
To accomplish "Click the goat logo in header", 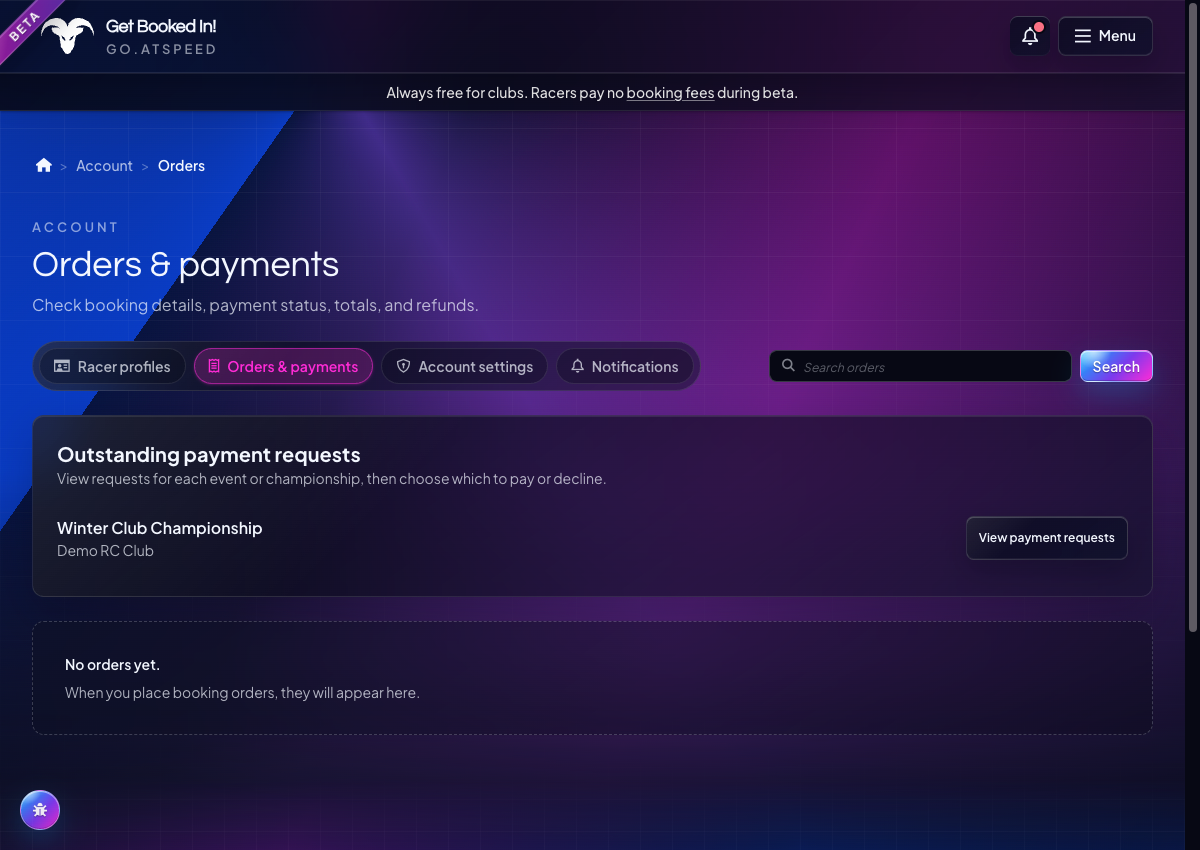I will [x=68, y=36].
